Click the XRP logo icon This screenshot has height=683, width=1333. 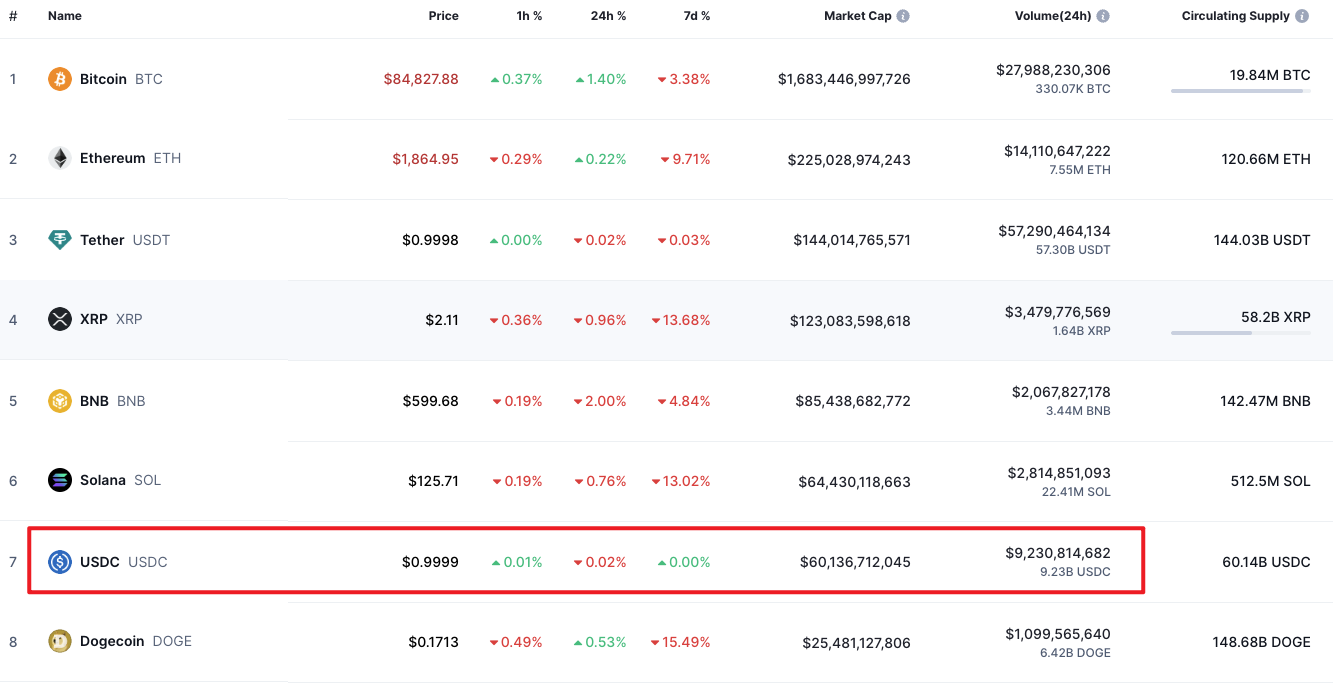60,319
